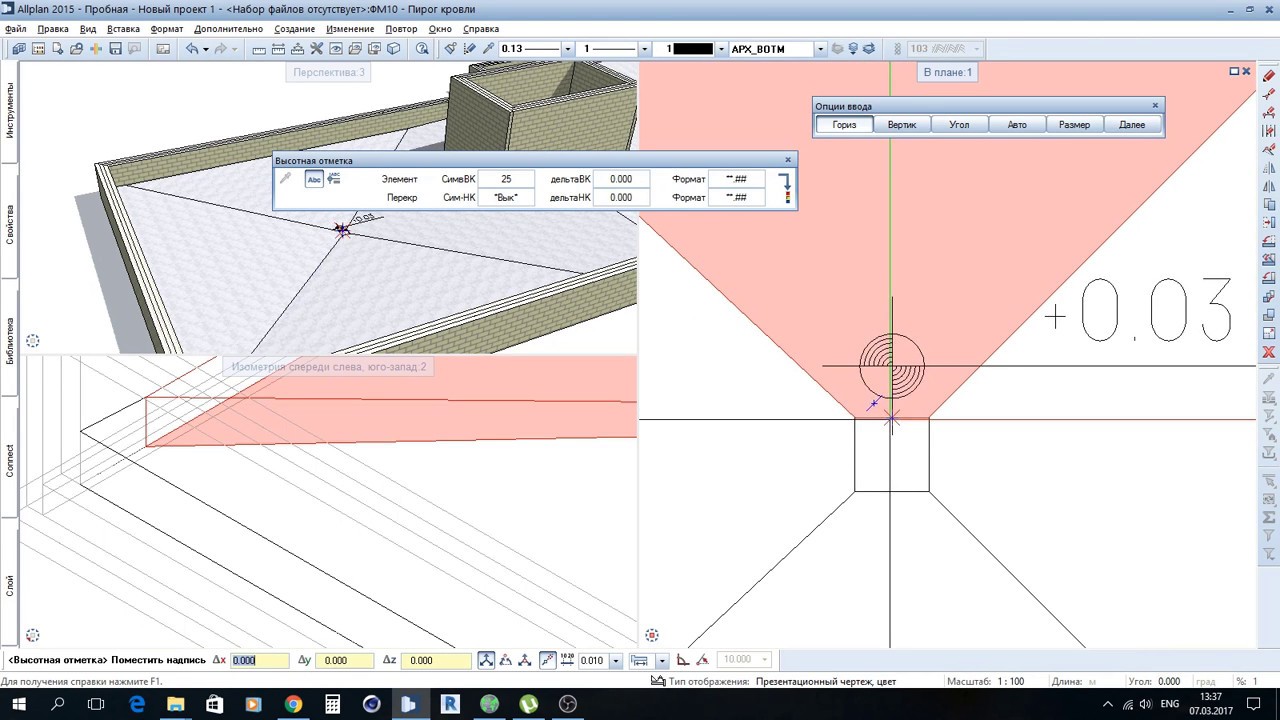Click the crossed tools icon in the toolbar
Viewport: 1280px width, 720px height.
[x=316, y=49]
